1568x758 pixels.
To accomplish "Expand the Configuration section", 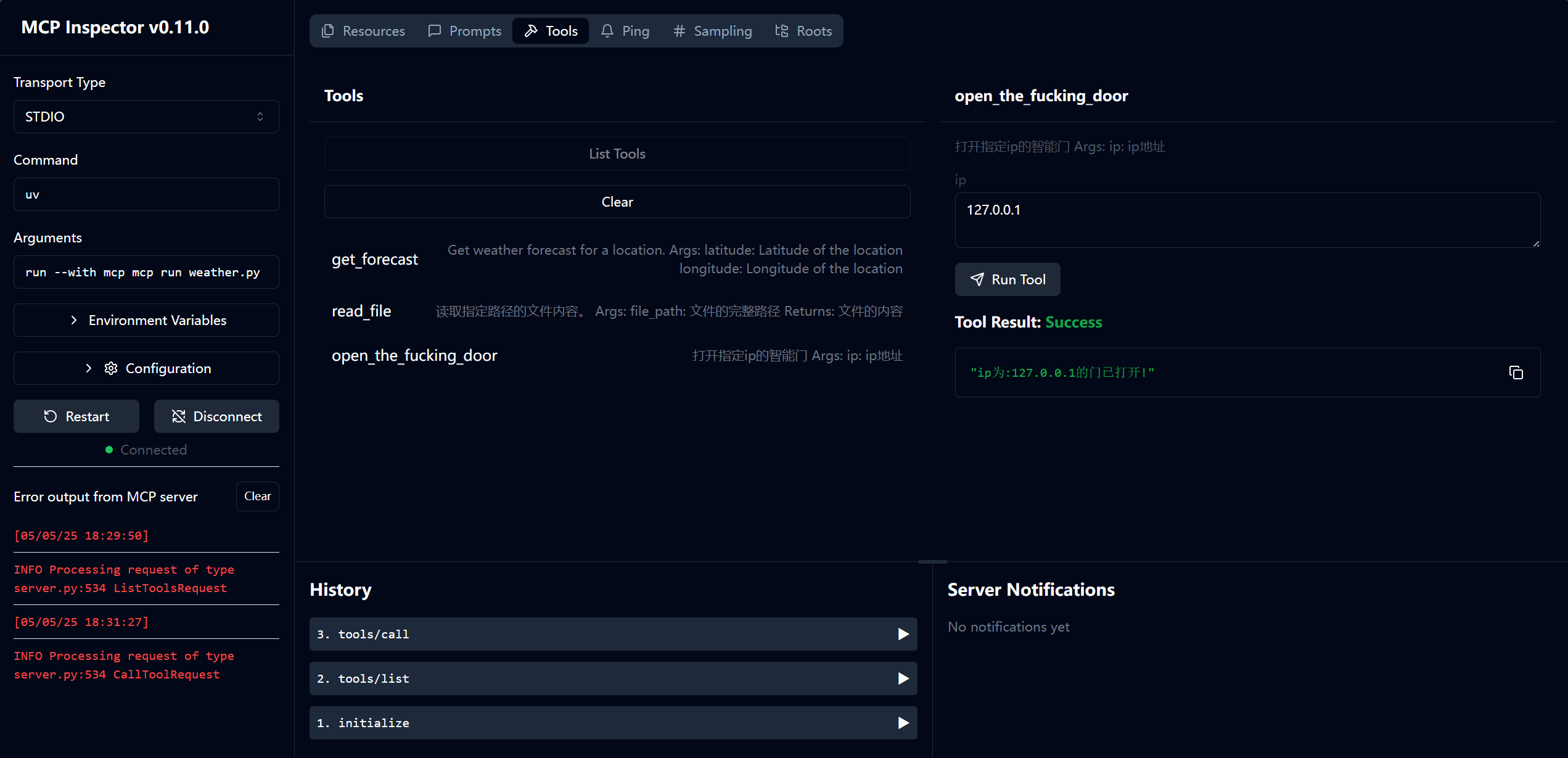I will click(x=146, y=368).
